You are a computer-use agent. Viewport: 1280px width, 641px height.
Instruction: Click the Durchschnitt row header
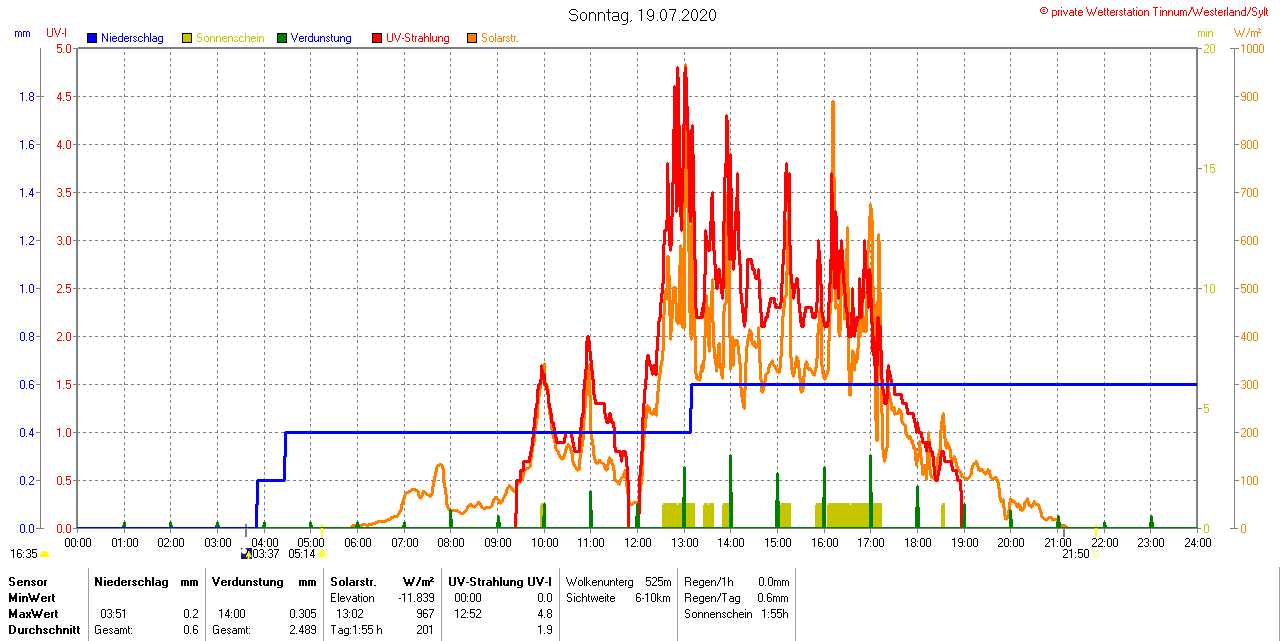[x=43, y=630]
